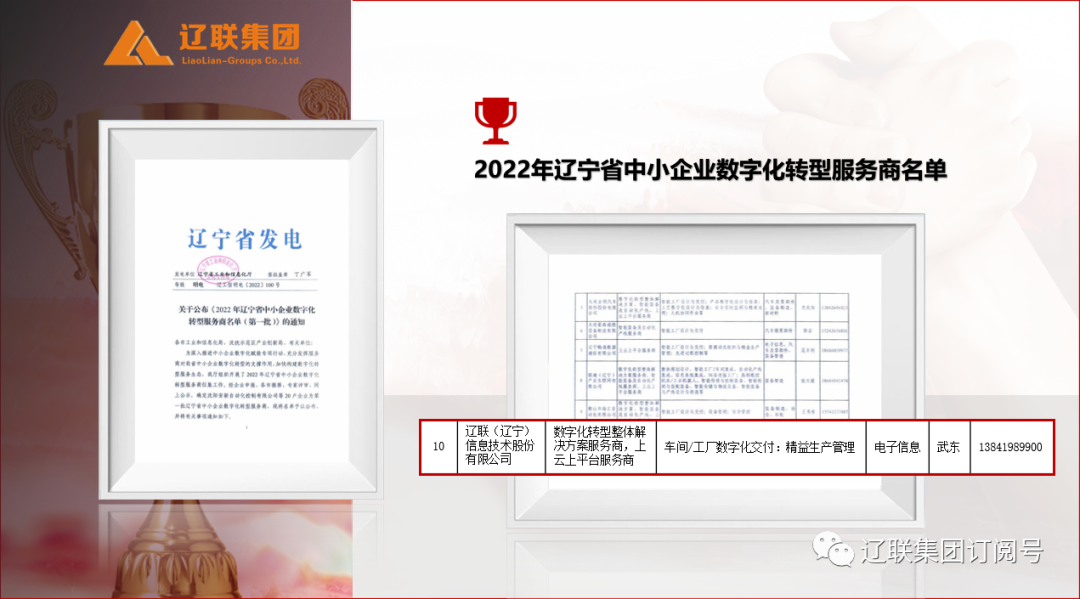Click the 2022年辽宁省中小企业数字化转型服务商名单 heading

coord(710,171)
